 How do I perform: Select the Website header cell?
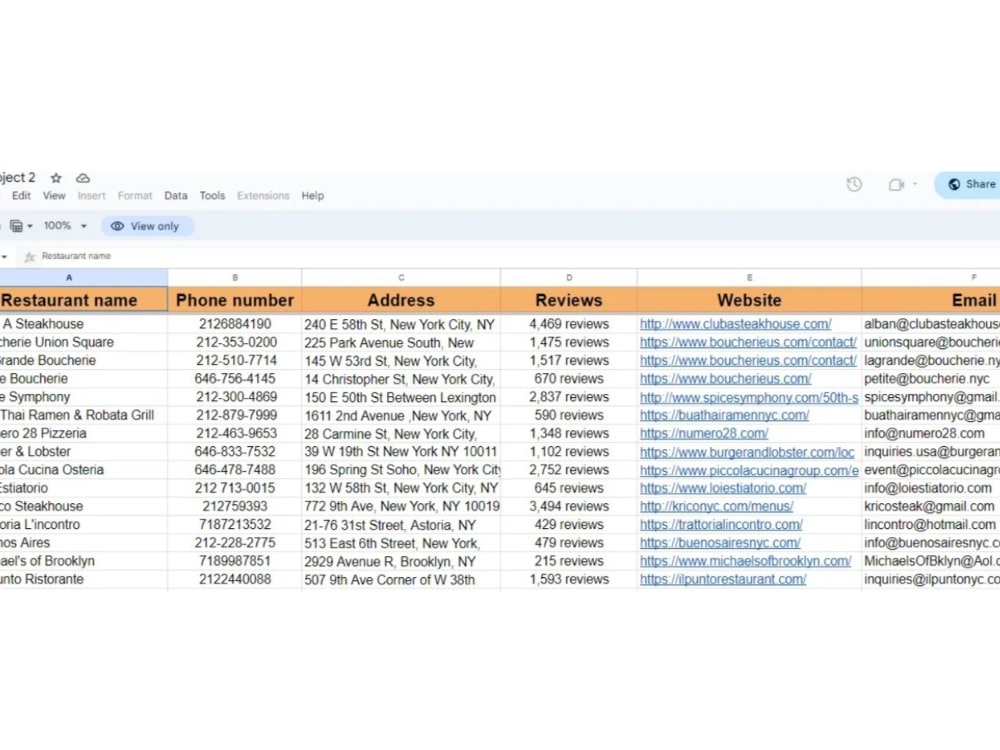click(x=749, y=300)
